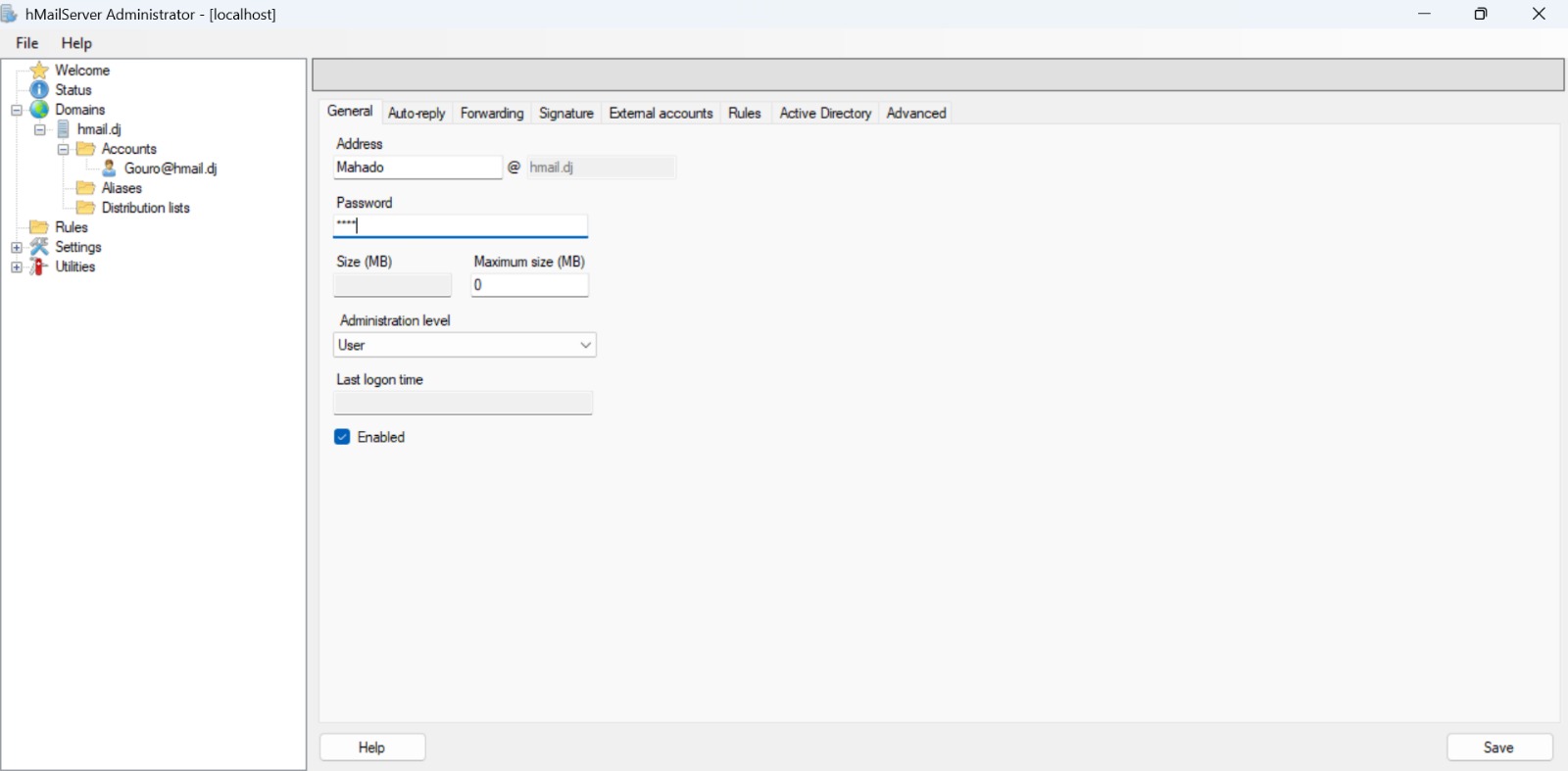Open the File menu

(27, 43)
